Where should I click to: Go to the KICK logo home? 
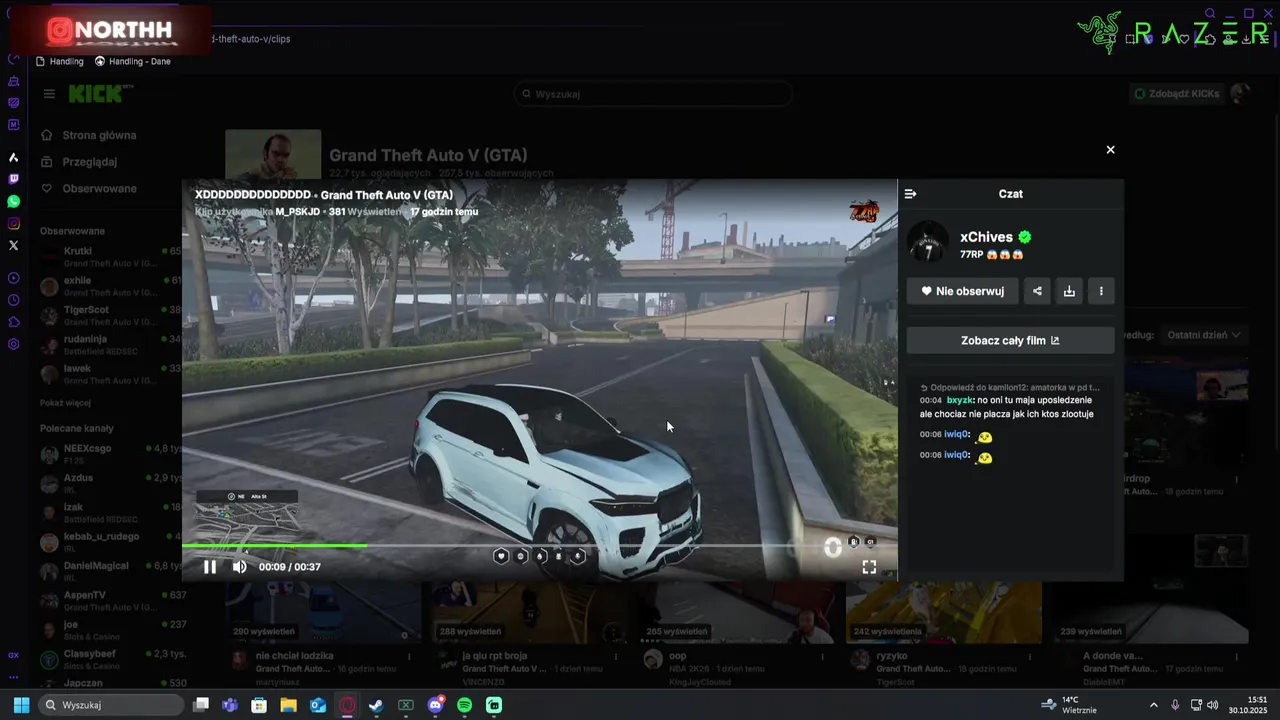point(98,94)
